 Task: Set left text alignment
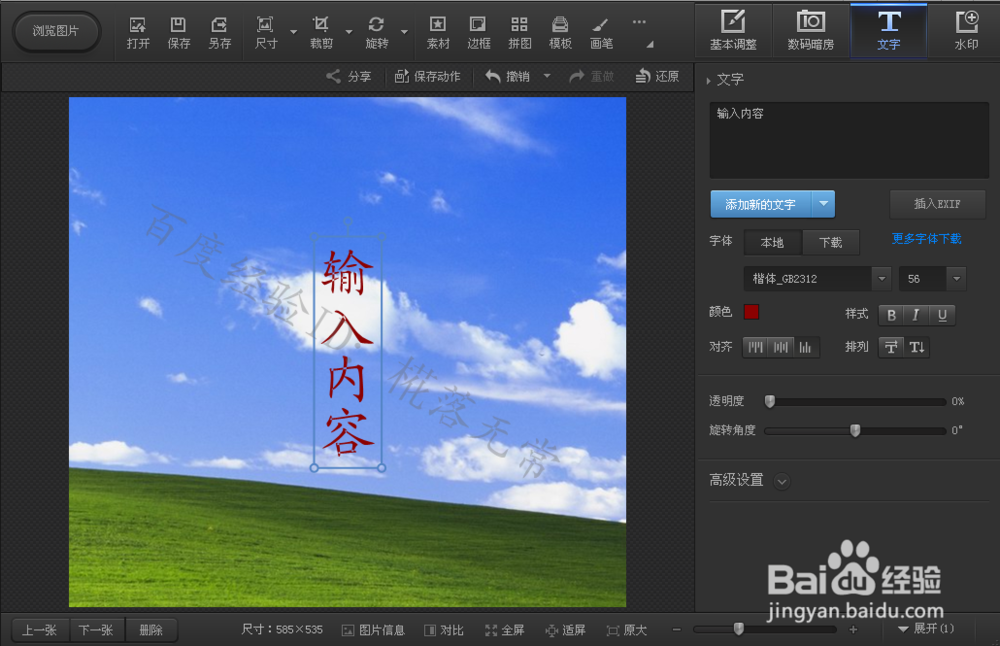point(756,348)
